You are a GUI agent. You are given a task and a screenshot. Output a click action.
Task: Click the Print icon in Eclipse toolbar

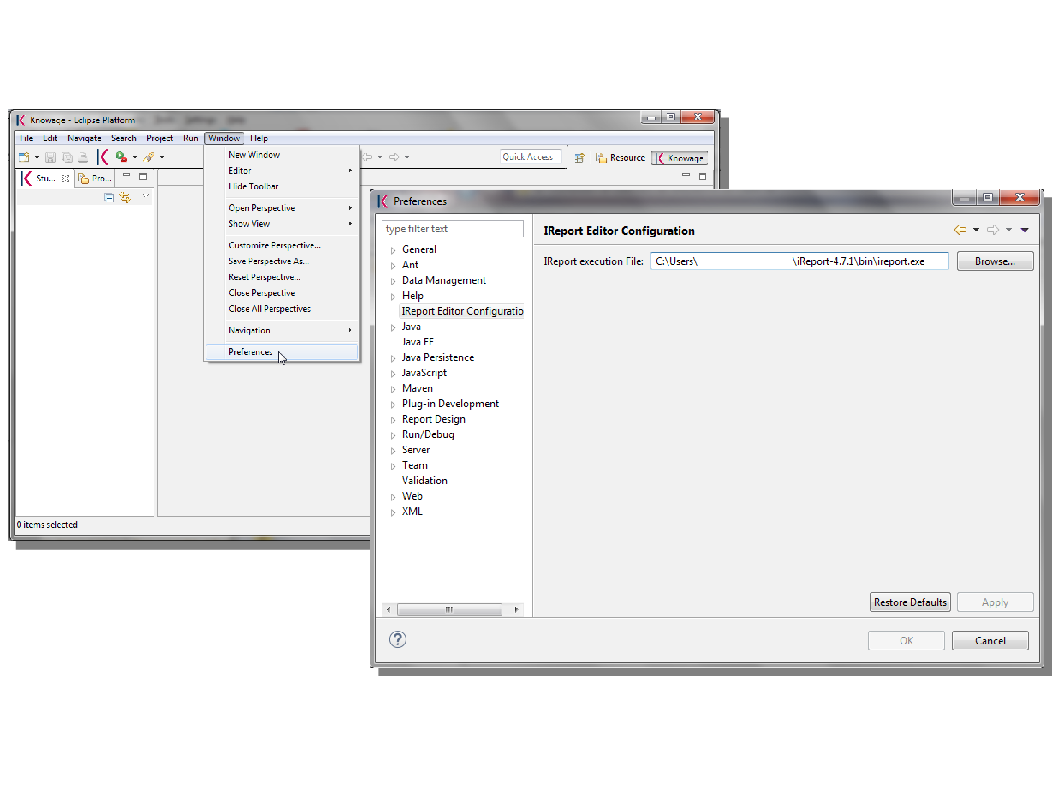click(x=83, y=157)
